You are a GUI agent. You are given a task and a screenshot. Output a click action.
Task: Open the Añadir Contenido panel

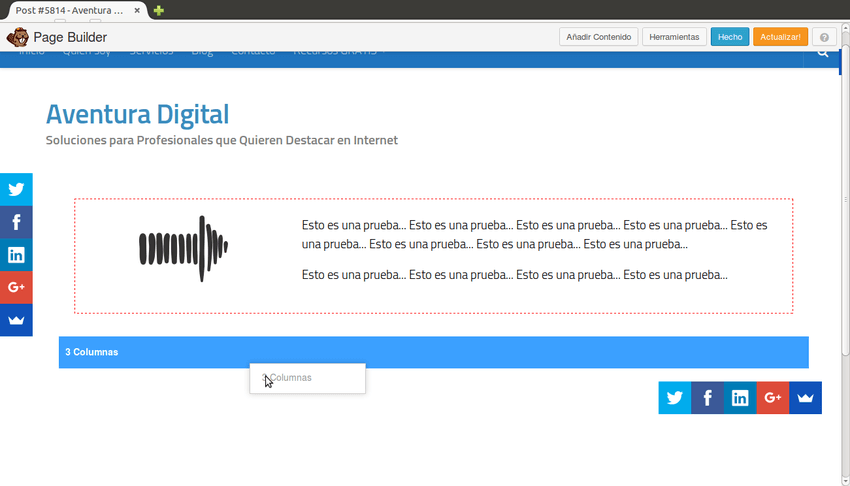(598, 37)
